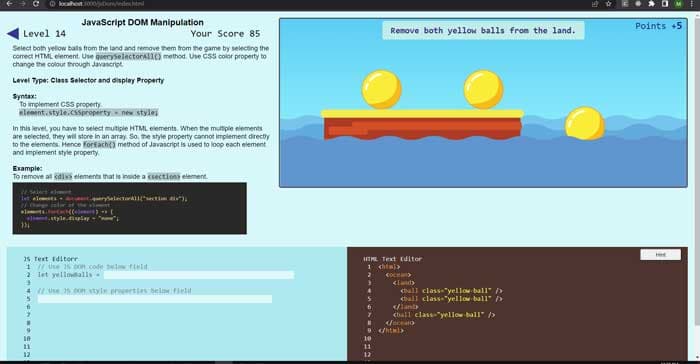Click the yellow ball floating in water
This screenshot has height=364, width=700.
pos(585,124)
